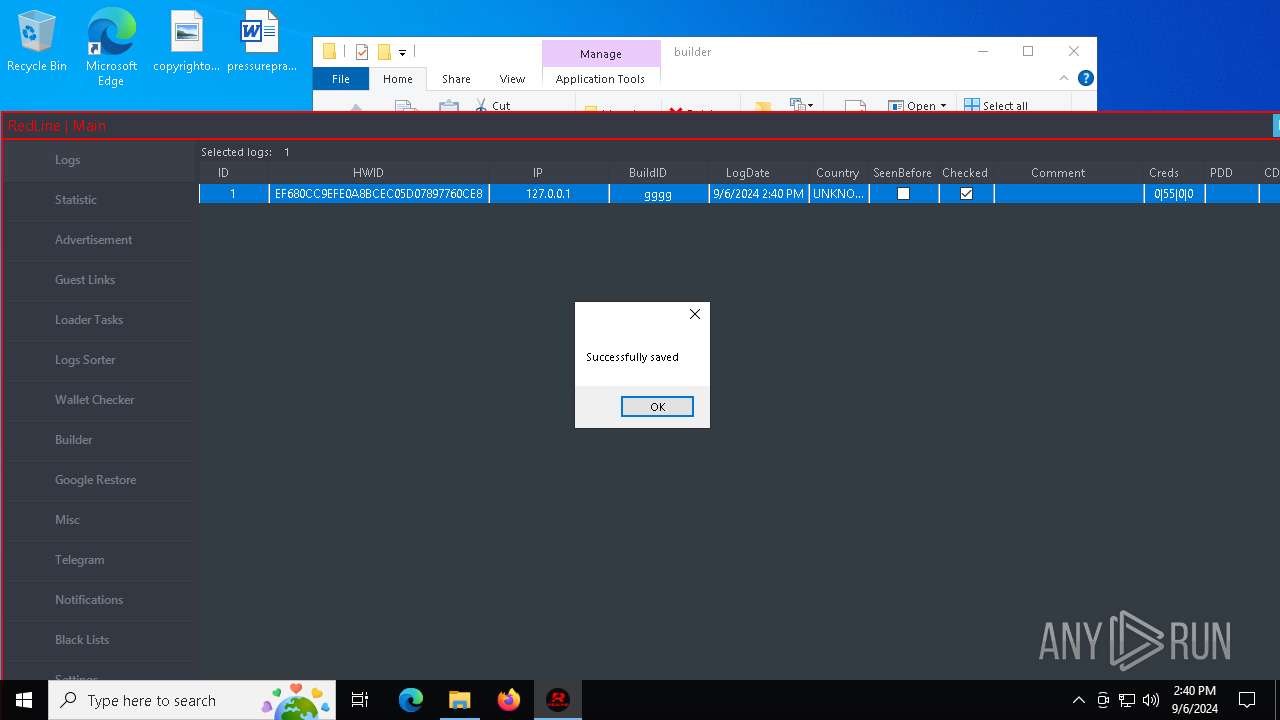Select the 9/6/2024 2:40 PM log date cell
Viewport: 1280px width, 720px height.
(x=758, y=194)
